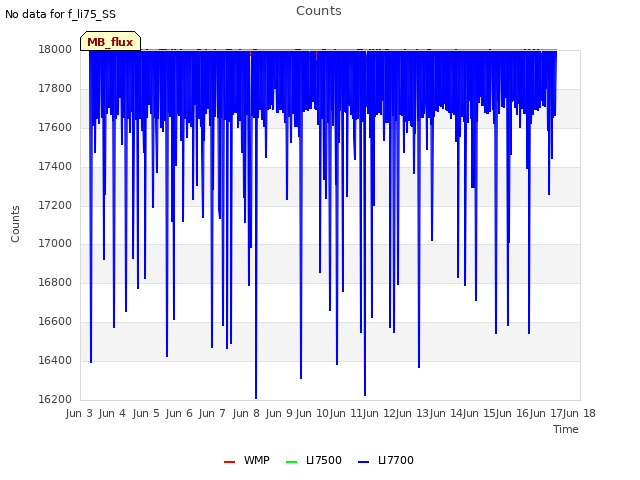Select the MB_flux annotation label
This screenshot has width=640, height=480.
(x=110, y=42)
